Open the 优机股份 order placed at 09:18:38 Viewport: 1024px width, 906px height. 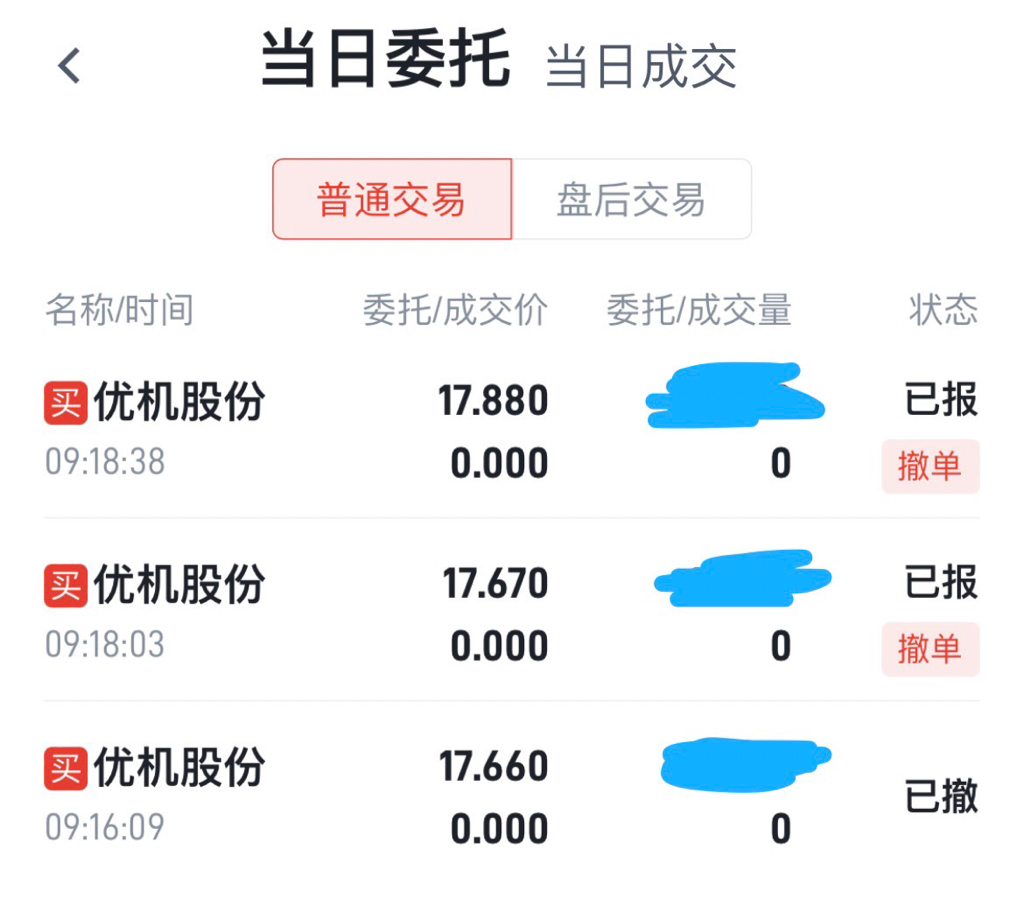pos(180,402)
